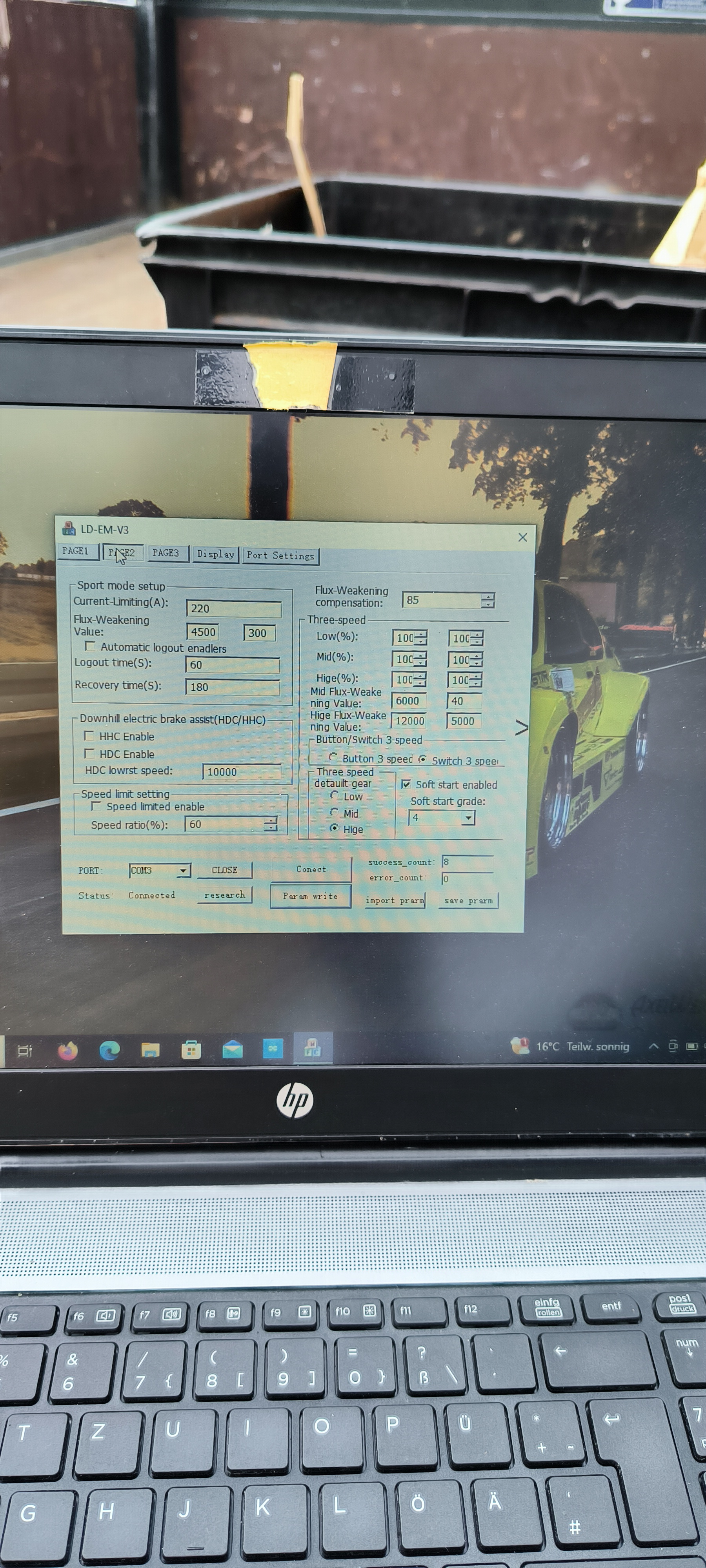Click the Task View taskbar icon
Image resolution: width=706 pixels, height=1568 pixels.
pyautogui.click(x=25, y=1051)
